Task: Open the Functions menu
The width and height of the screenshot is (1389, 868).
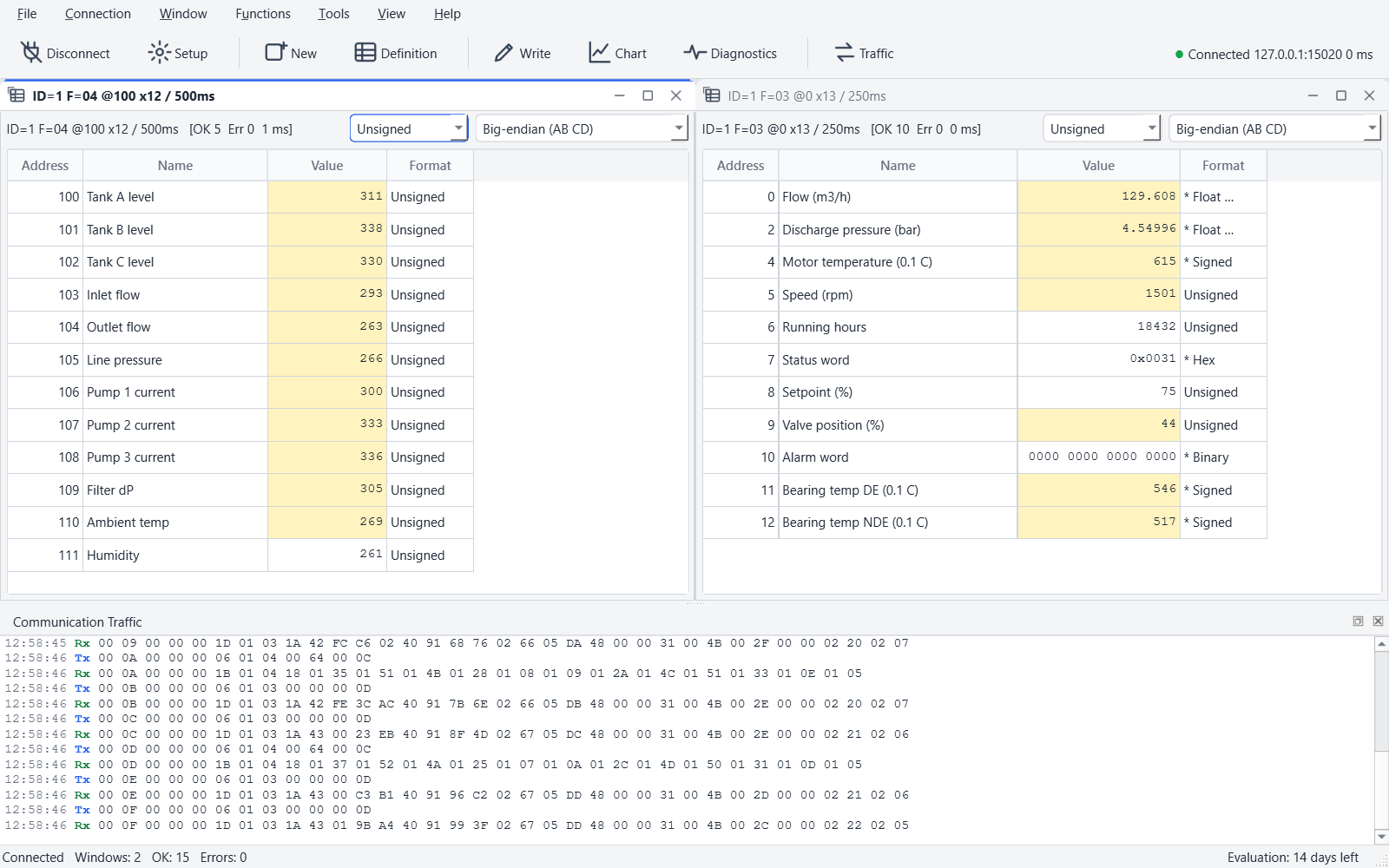Action: click(263, 14)
